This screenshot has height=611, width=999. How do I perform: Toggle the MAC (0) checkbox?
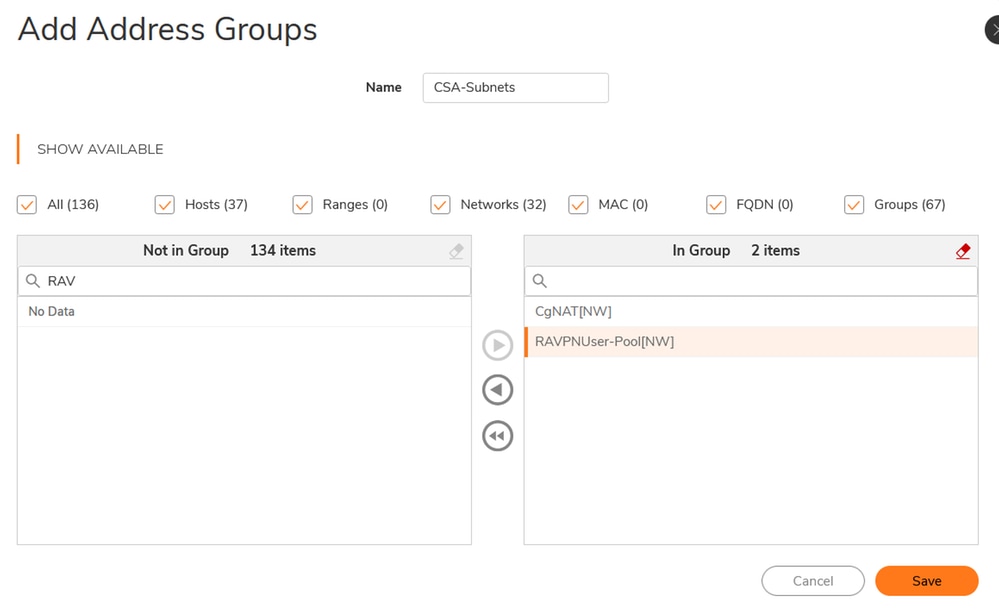coord(578,205)
